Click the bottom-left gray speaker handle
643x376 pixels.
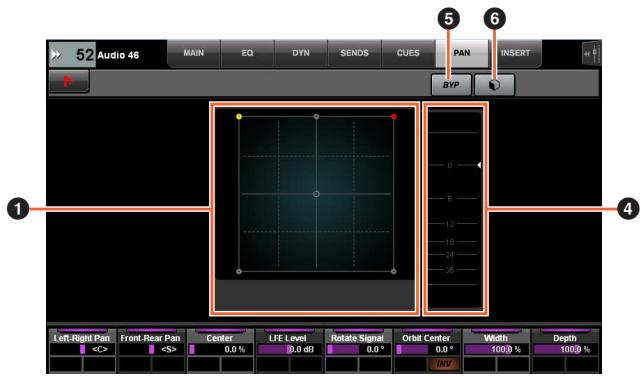(239, 271)
